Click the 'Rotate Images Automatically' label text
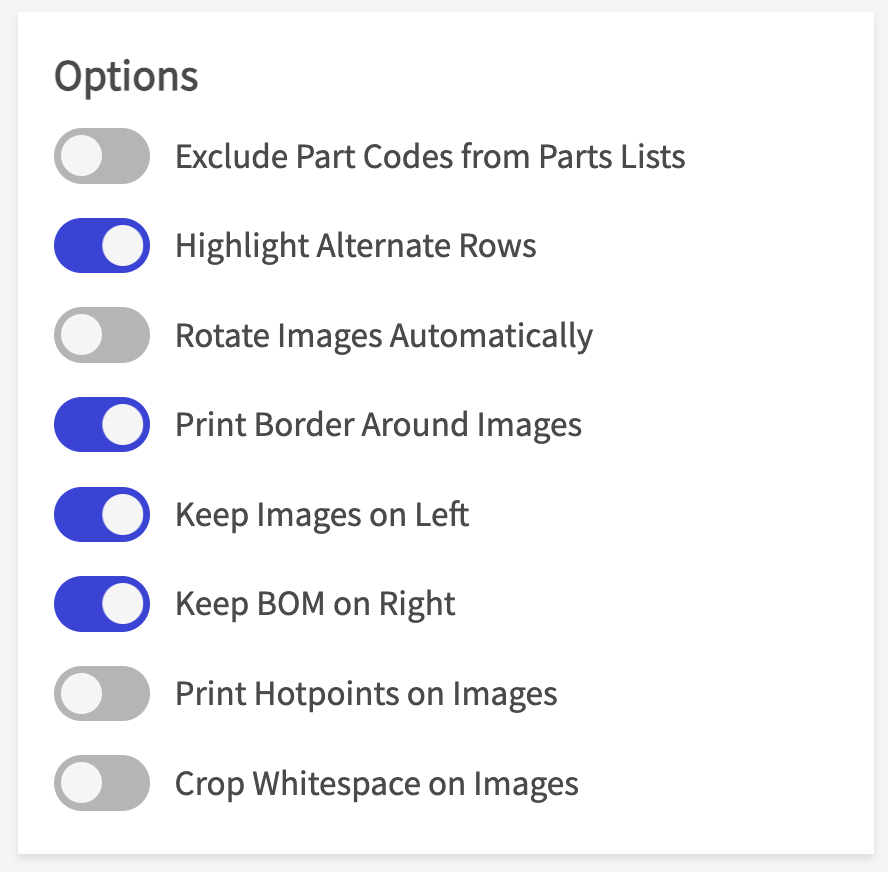 click(x=384, y=336)
